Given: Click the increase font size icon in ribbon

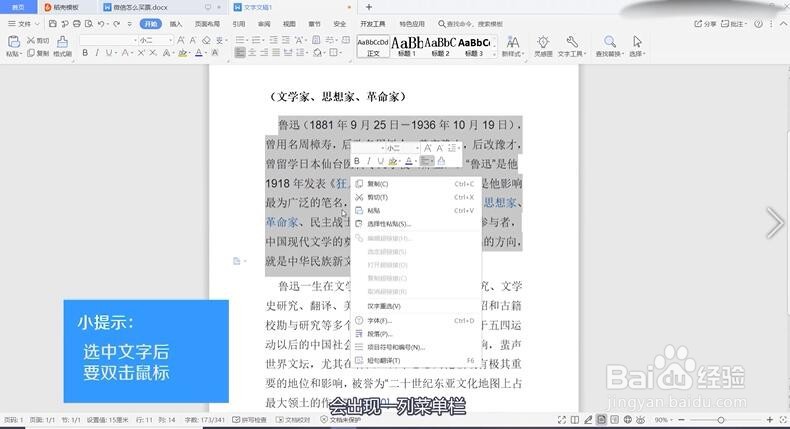Looking at the screenshot, I should (x=181, y=40).
